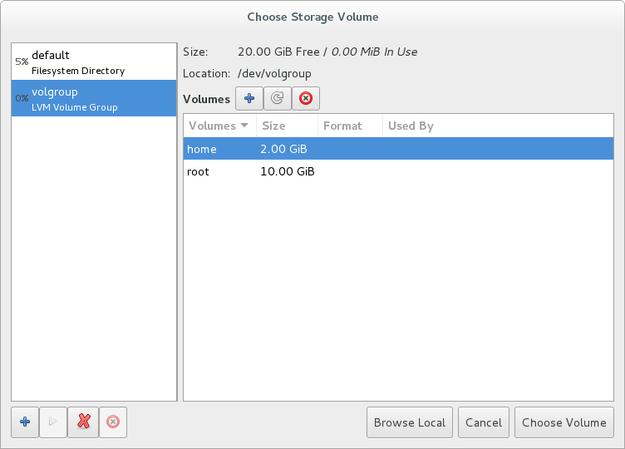
Task: Add a new storage pool
Action: coord(25,422)
